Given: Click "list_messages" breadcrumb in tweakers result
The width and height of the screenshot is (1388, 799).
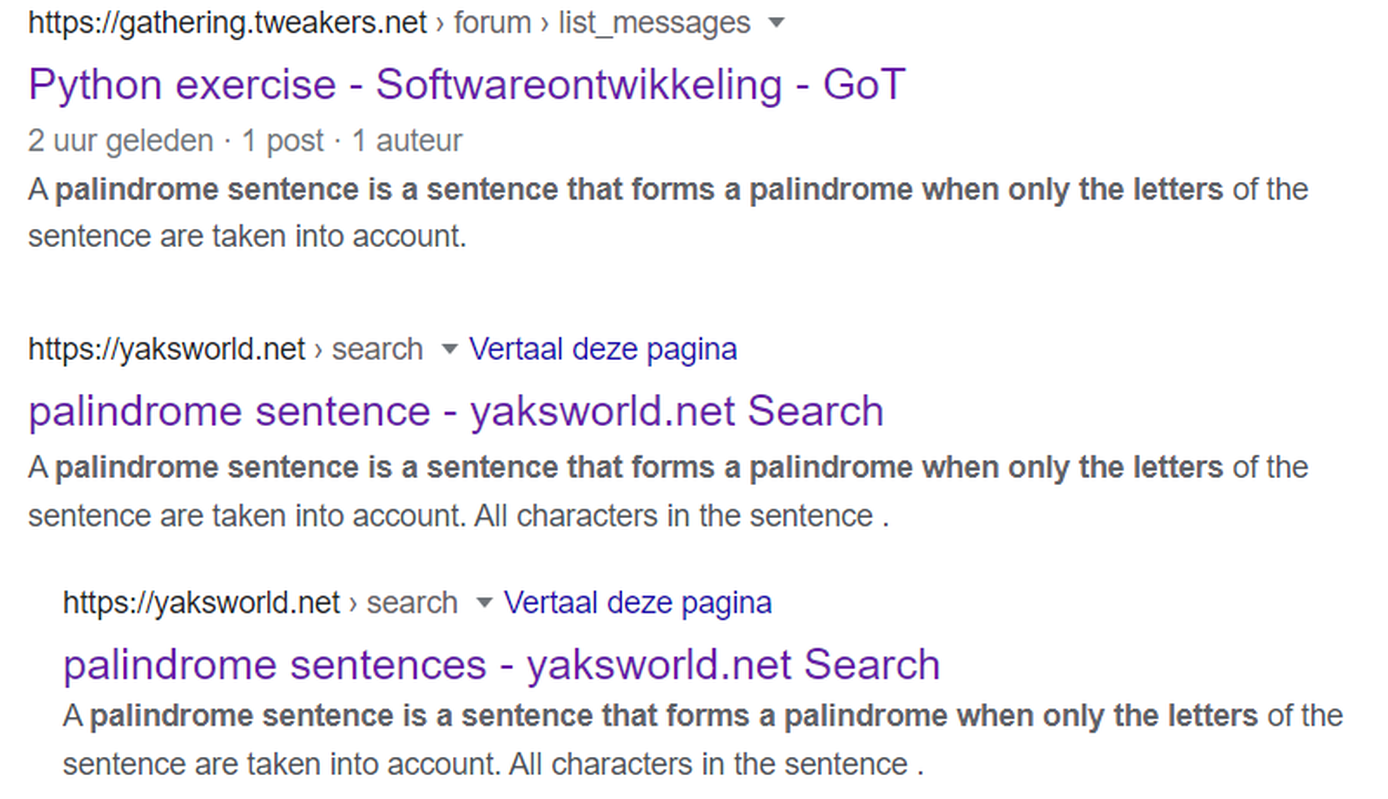Looking at the screenshot, I should coord(654,23).
